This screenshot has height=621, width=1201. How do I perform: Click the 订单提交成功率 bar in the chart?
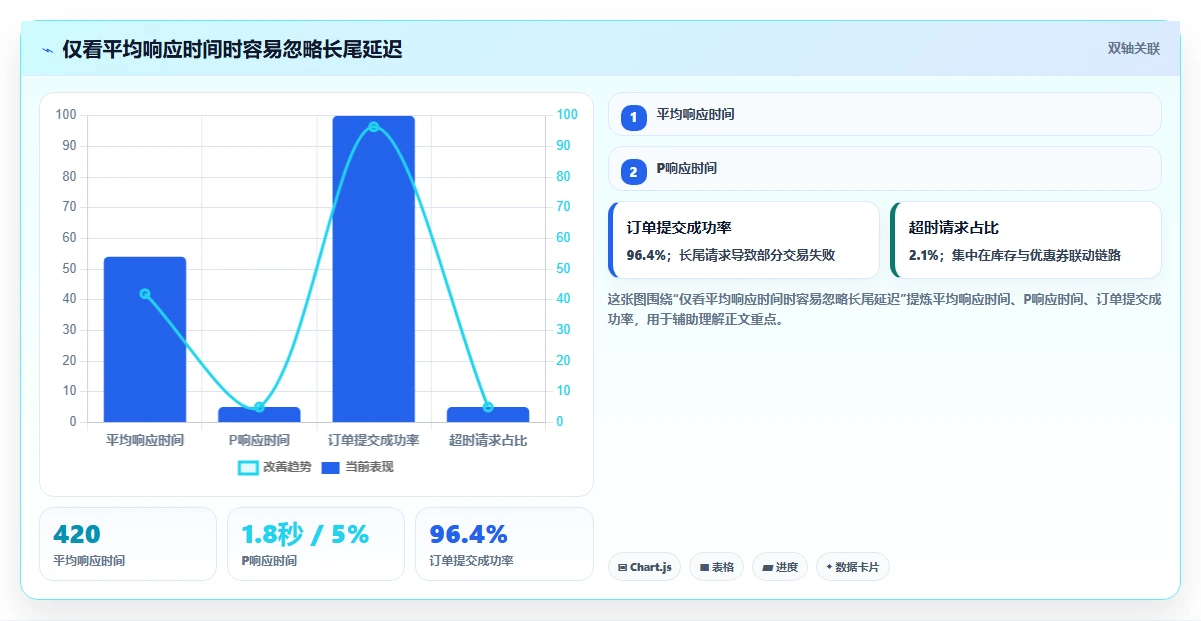(x=374, y=269)
